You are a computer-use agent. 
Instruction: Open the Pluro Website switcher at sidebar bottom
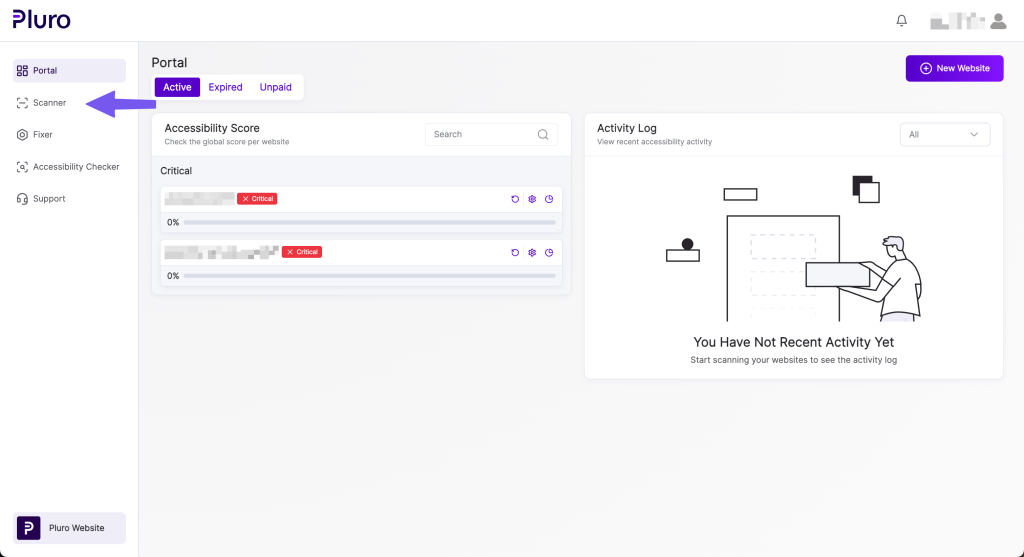[69, 528]
